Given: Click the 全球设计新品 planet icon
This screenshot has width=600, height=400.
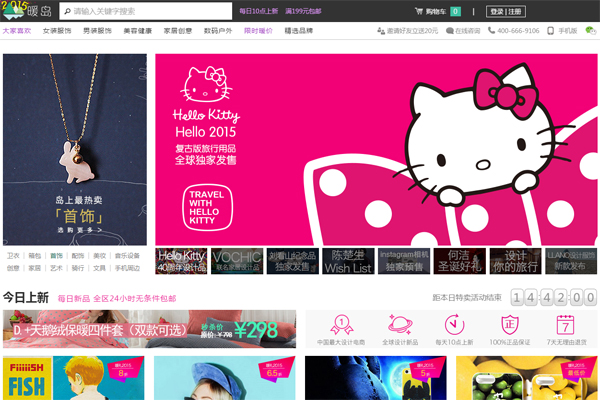Looking at the screenshot, I should point(397,325).
